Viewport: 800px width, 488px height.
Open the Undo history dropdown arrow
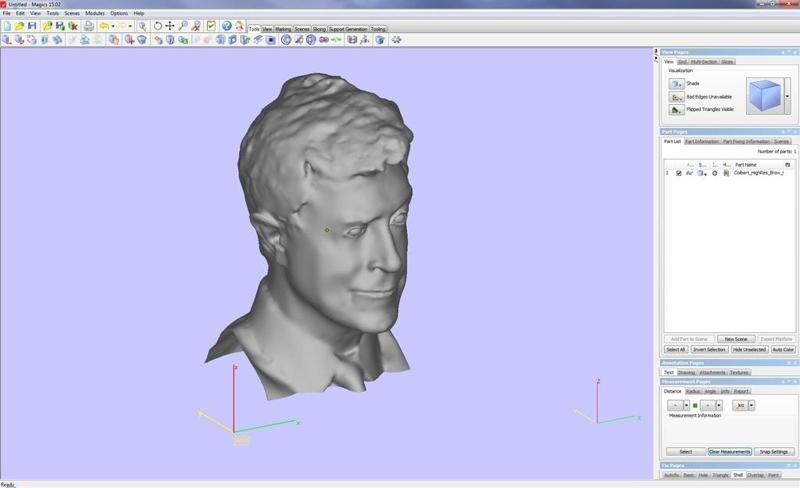pyautogui.click(x=113, y=26)
